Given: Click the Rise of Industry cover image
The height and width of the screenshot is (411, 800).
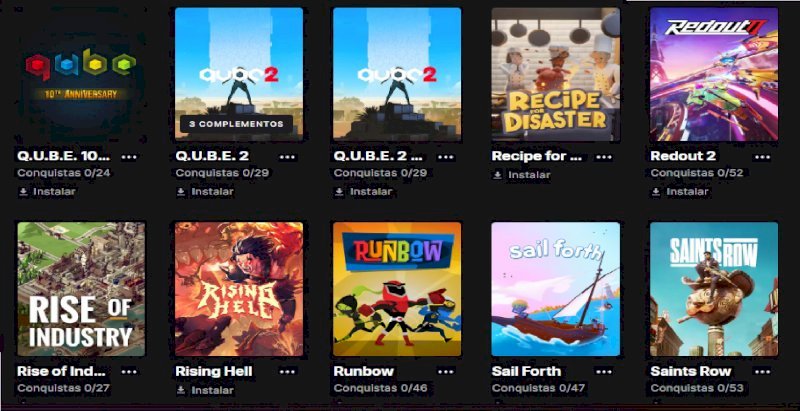Looking at the screenshot, I should pos(81,289).
